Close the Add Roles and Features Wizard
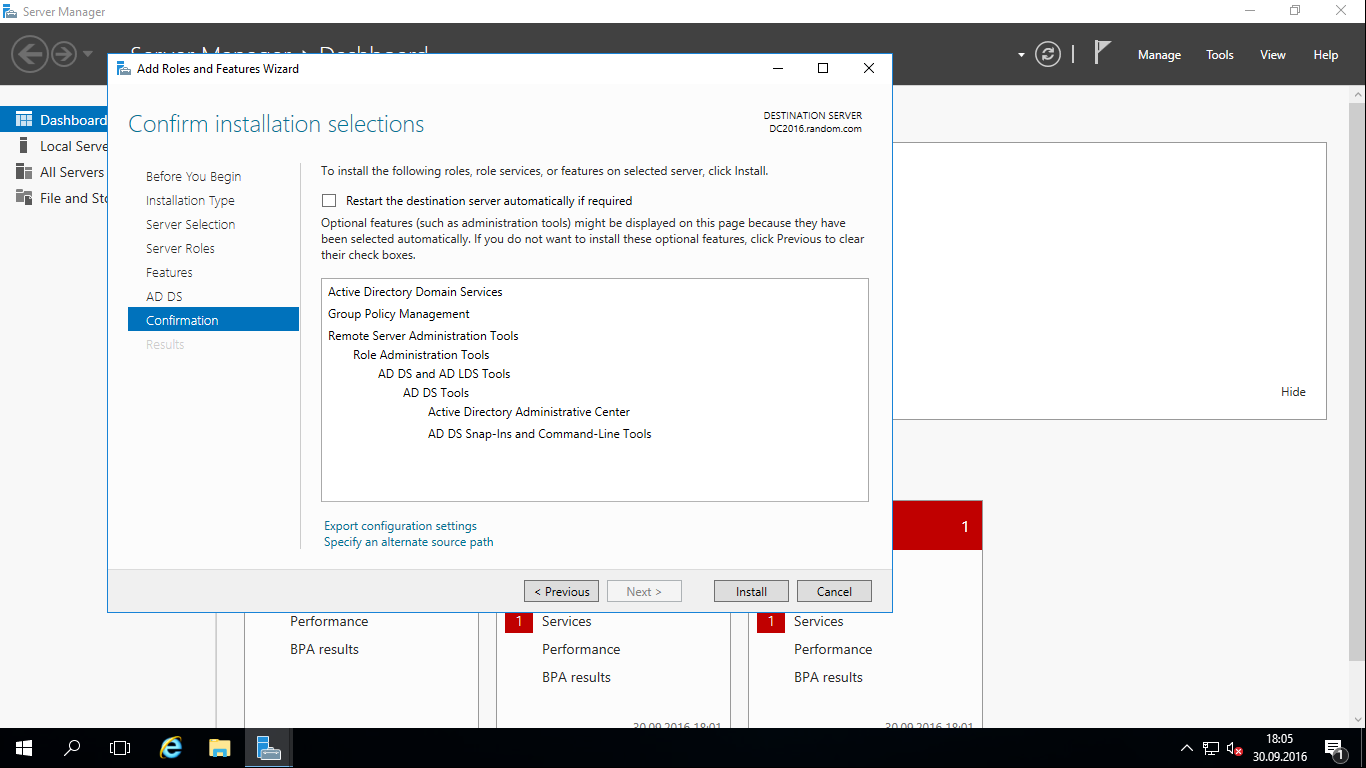This screenshot has width=1366, height=768. (868, 68)
